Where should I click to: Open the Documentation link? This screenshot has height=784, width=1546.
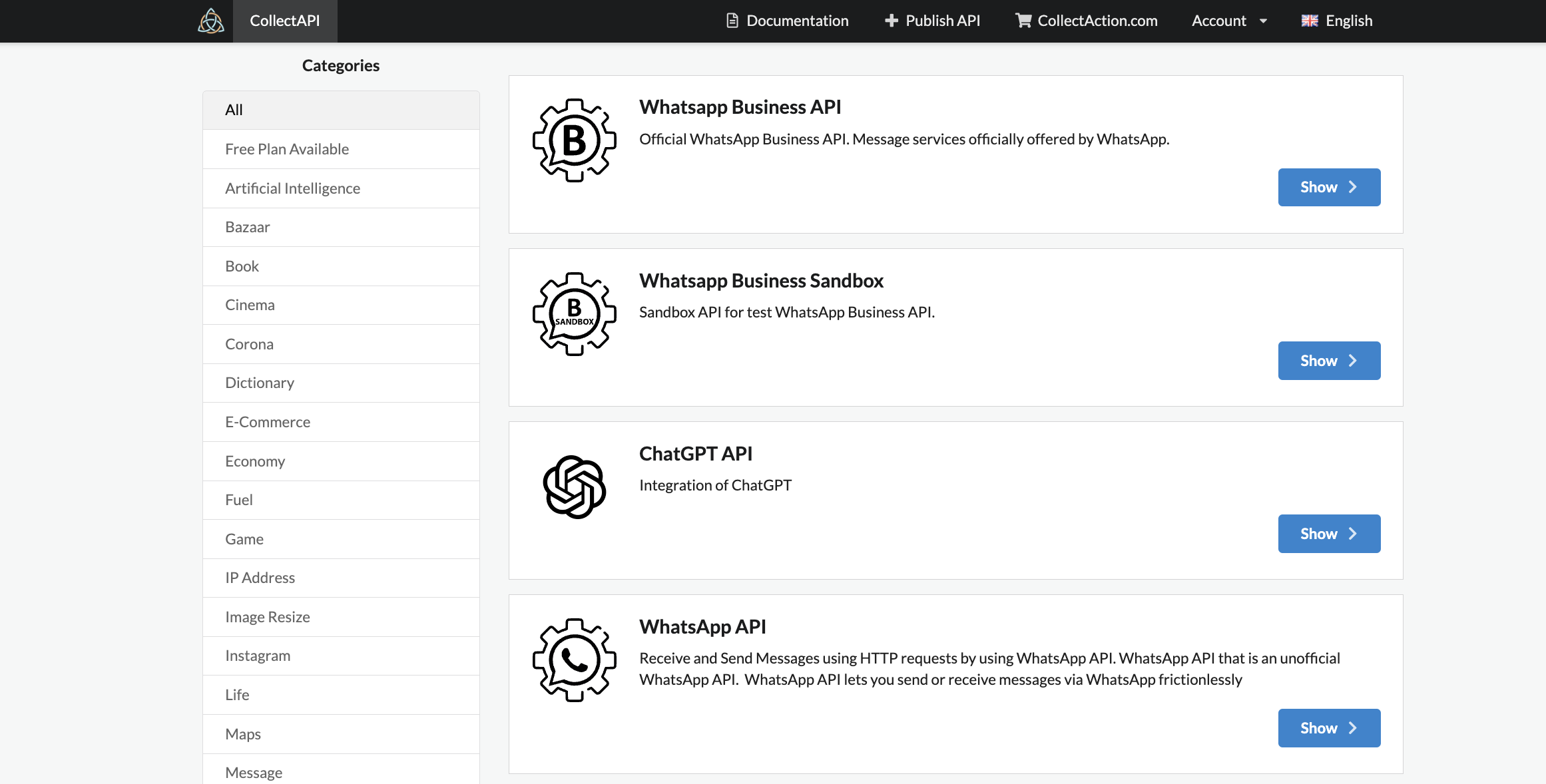click(788, 21)
